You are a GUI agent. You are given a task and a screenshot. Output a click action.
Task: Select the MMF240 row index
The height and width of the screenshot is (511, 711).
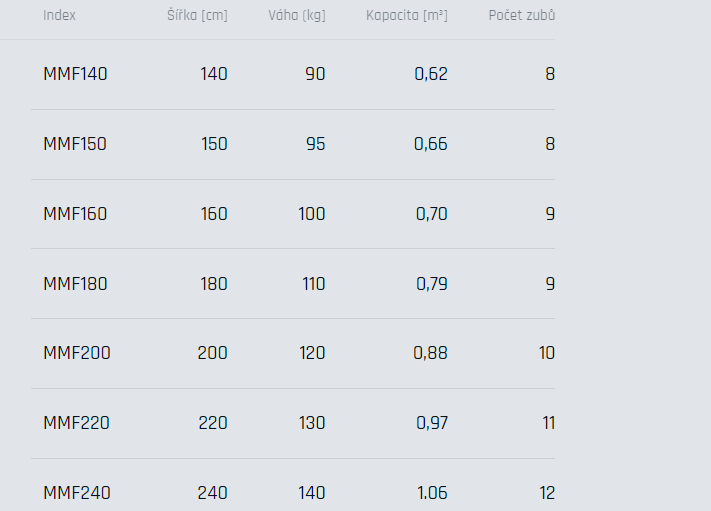point(77,493)
